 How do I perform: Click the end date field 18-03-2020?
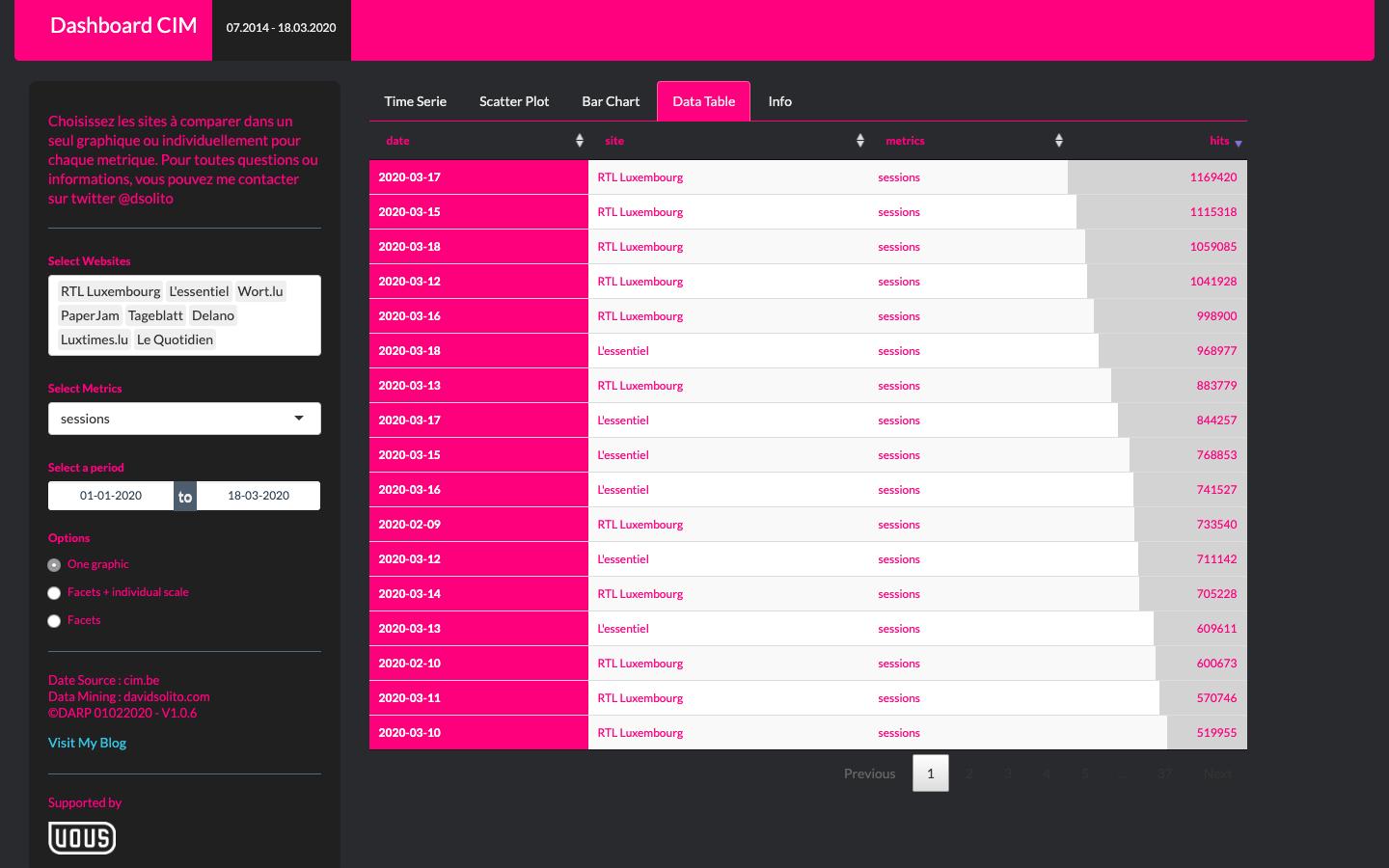[259, 496]
